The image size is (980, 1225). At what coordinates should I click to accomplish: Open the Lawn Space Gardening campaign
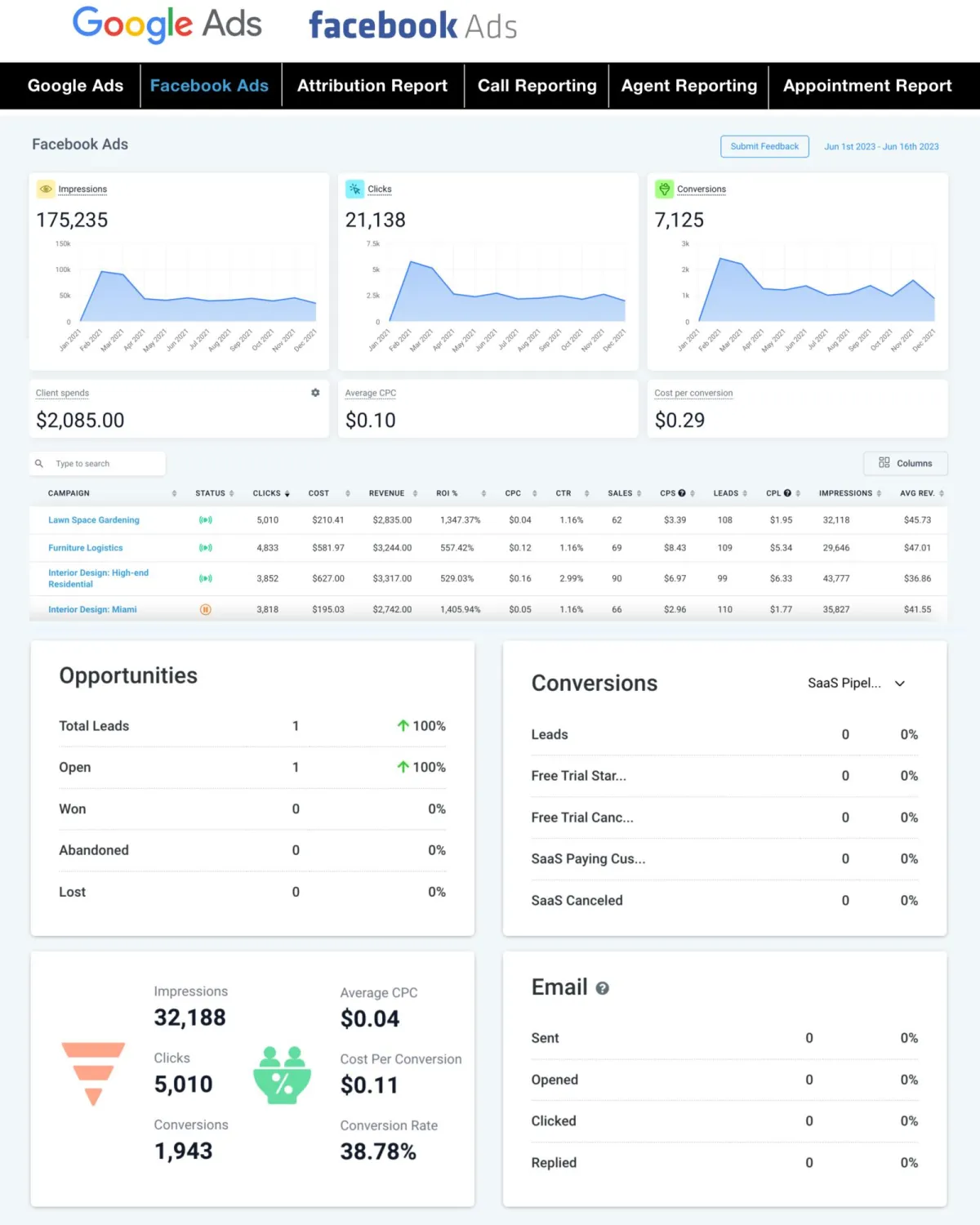click(94, 520)
